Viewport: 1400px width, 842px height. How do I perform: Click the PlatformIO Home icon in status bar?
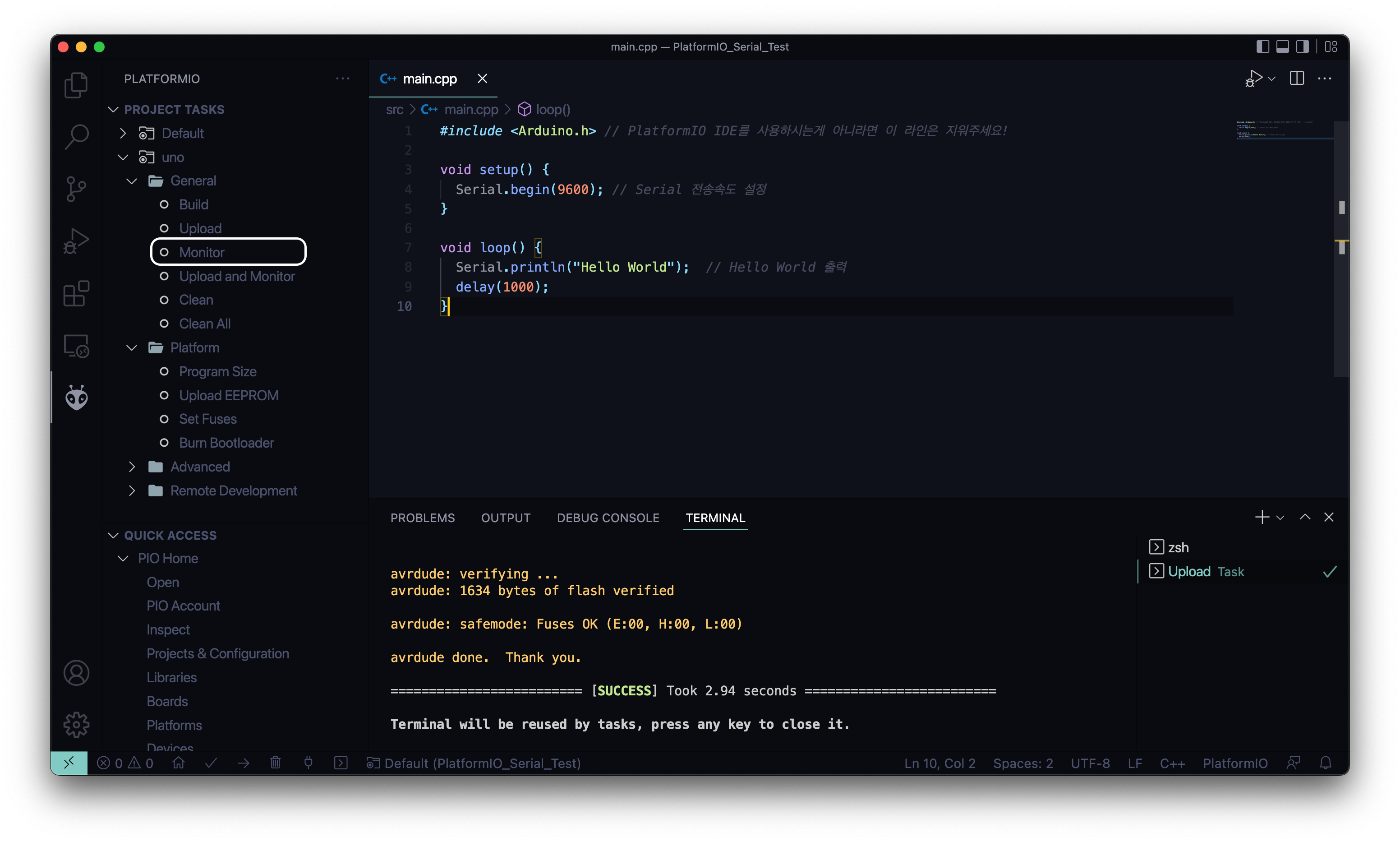(x=179, y=763)
